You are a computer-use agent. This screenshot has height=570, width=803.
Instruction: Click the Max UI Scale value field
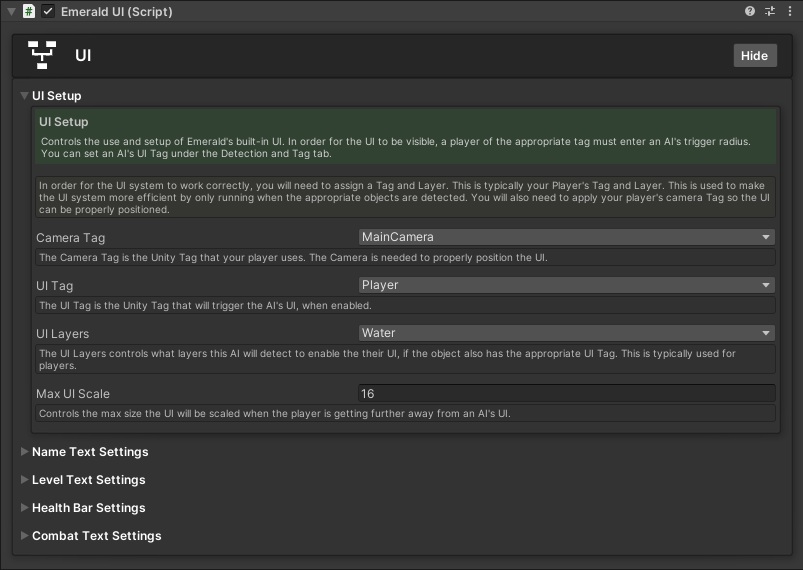click(x=566, y=394)
